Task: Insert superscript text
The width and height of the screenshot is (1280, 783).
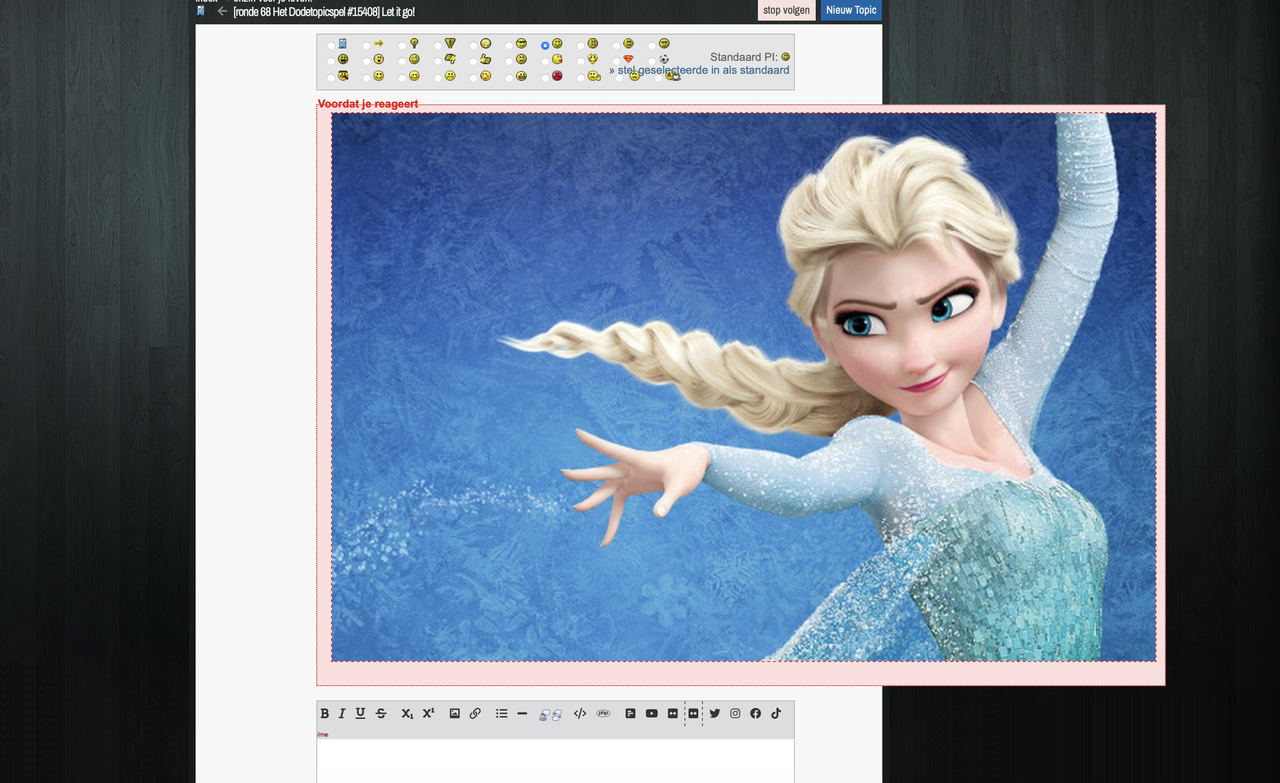Action: 428,714
